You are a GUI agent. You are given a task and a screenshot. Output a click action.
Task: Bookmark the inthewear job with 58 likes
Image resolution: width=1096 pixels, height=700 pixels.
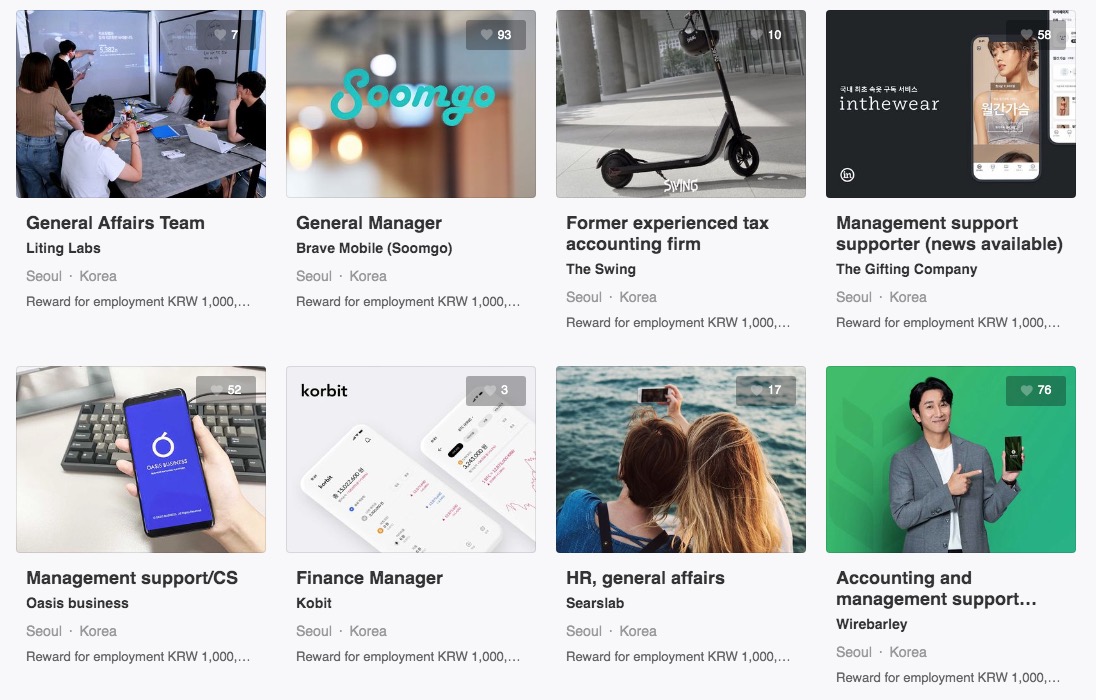[x=1035, y=34]
